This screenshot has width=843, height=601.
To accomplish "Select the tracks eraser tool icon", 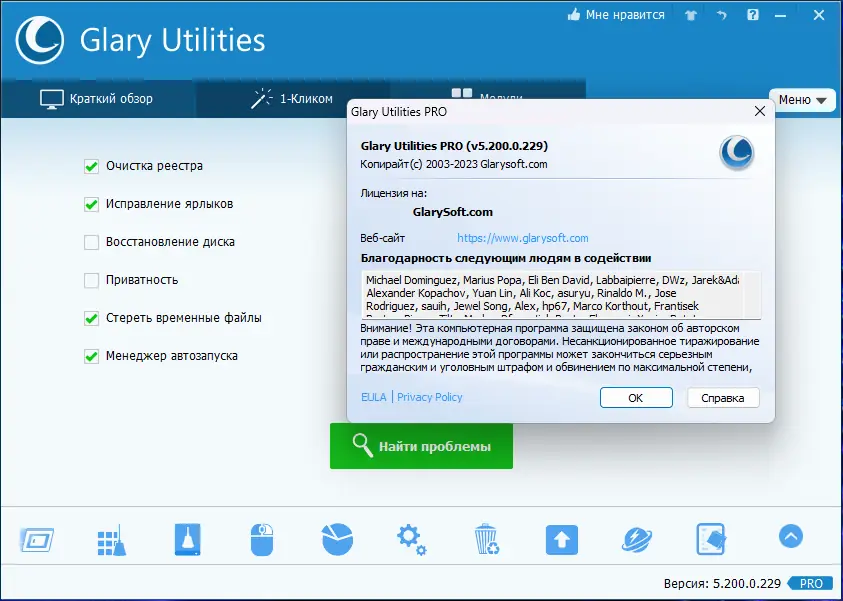I will tap(711, 540).
